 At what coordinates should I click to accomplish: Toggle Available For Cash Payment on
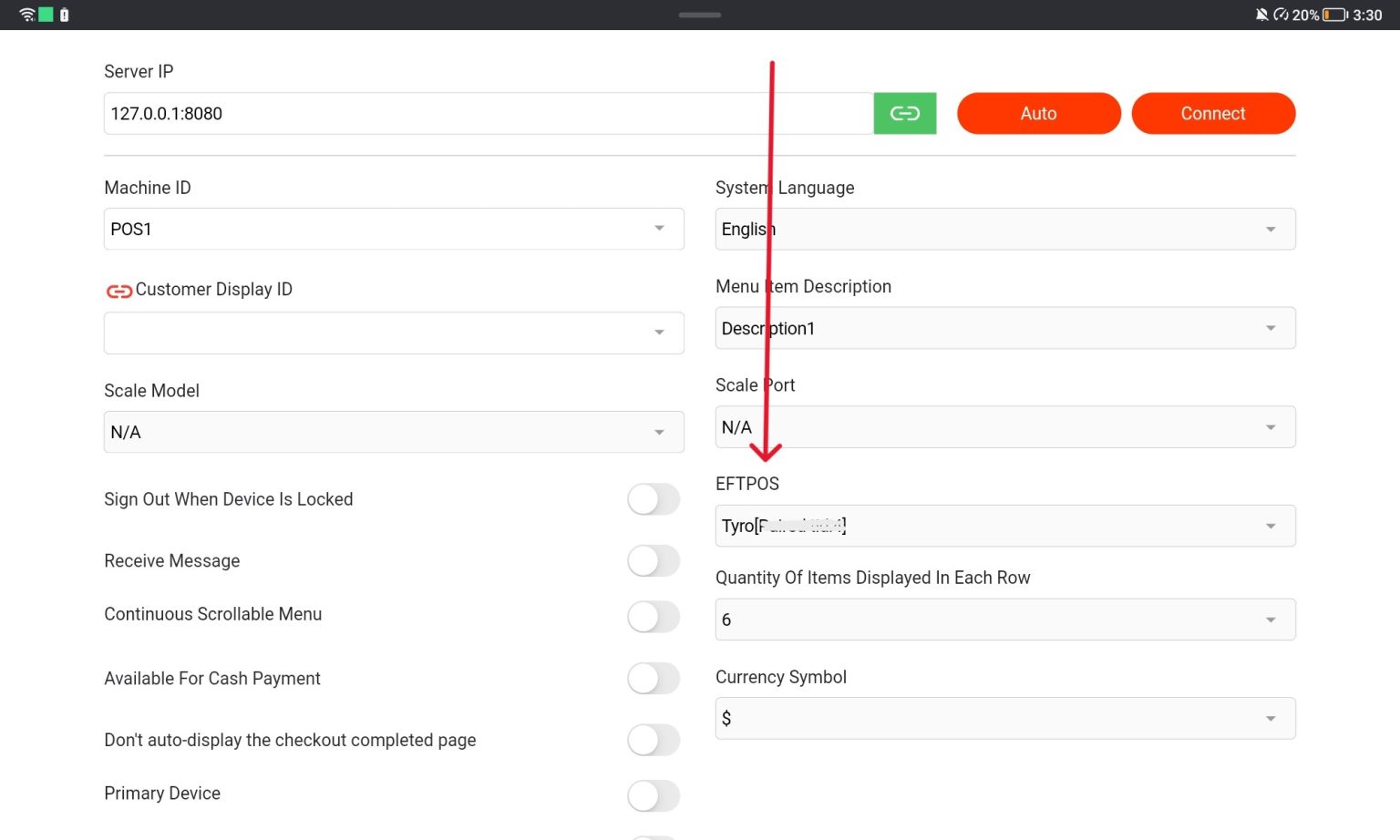(x=654, y=679)
